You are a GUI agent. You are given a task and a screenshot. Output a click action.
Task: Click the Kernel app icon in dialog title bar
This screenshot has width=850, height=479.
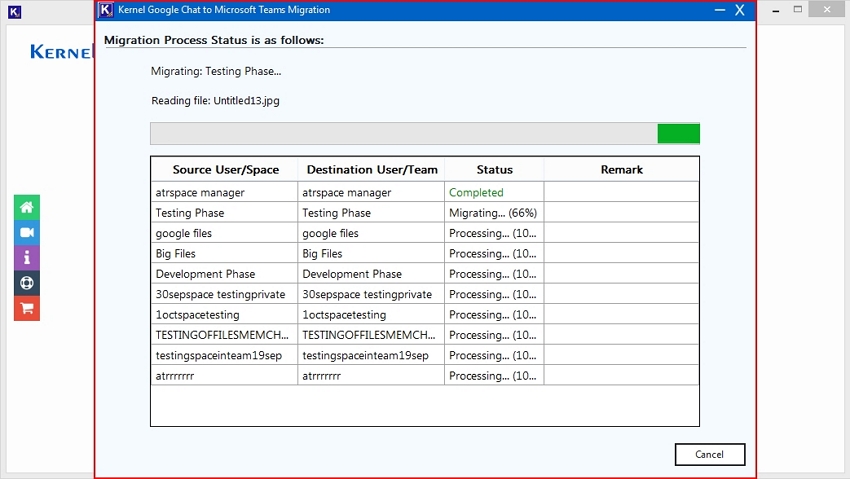click(106, 10)
